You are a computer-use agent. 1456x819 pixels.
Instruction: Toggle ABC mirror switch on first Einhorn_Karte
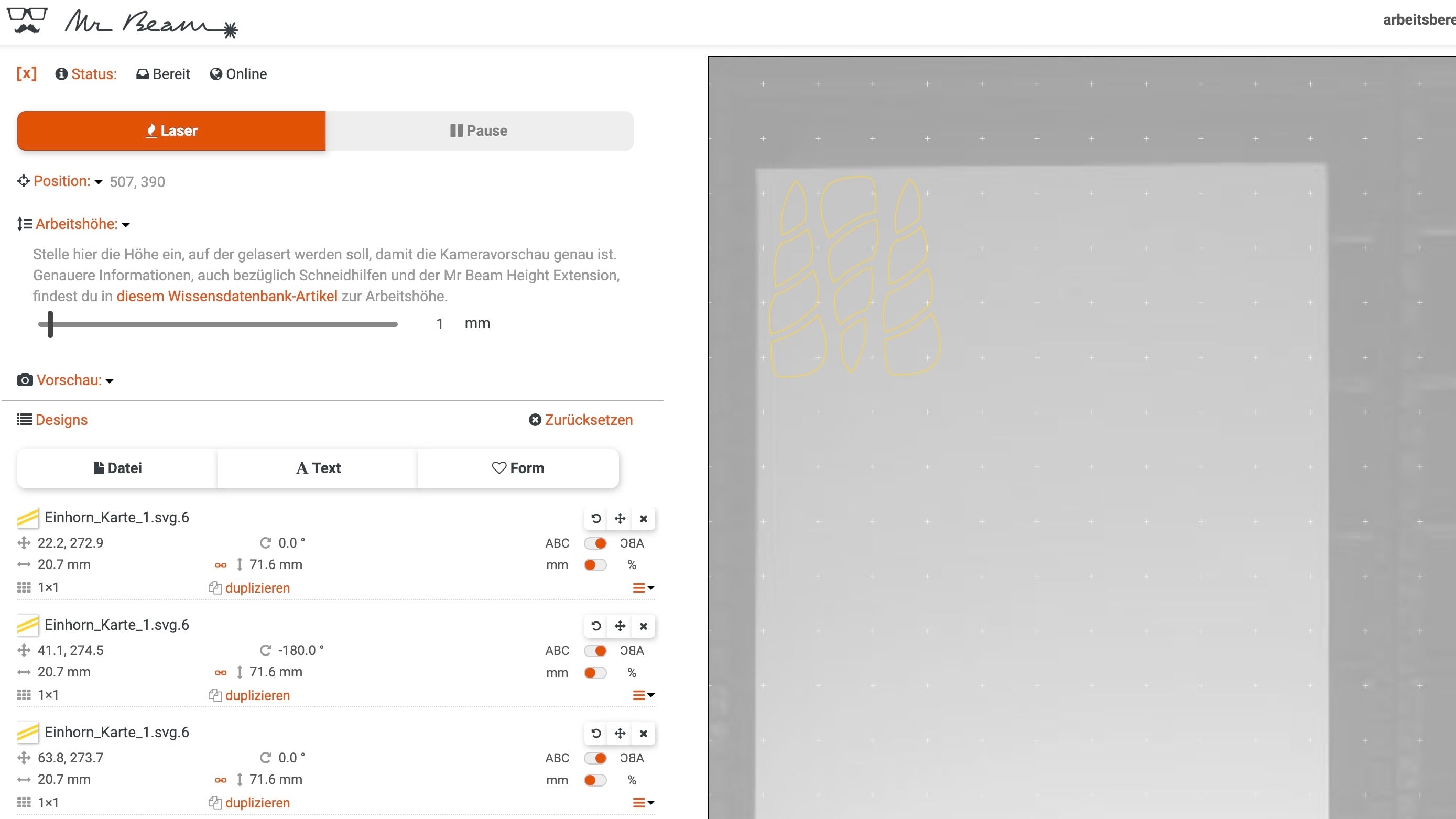pos(596,543)
